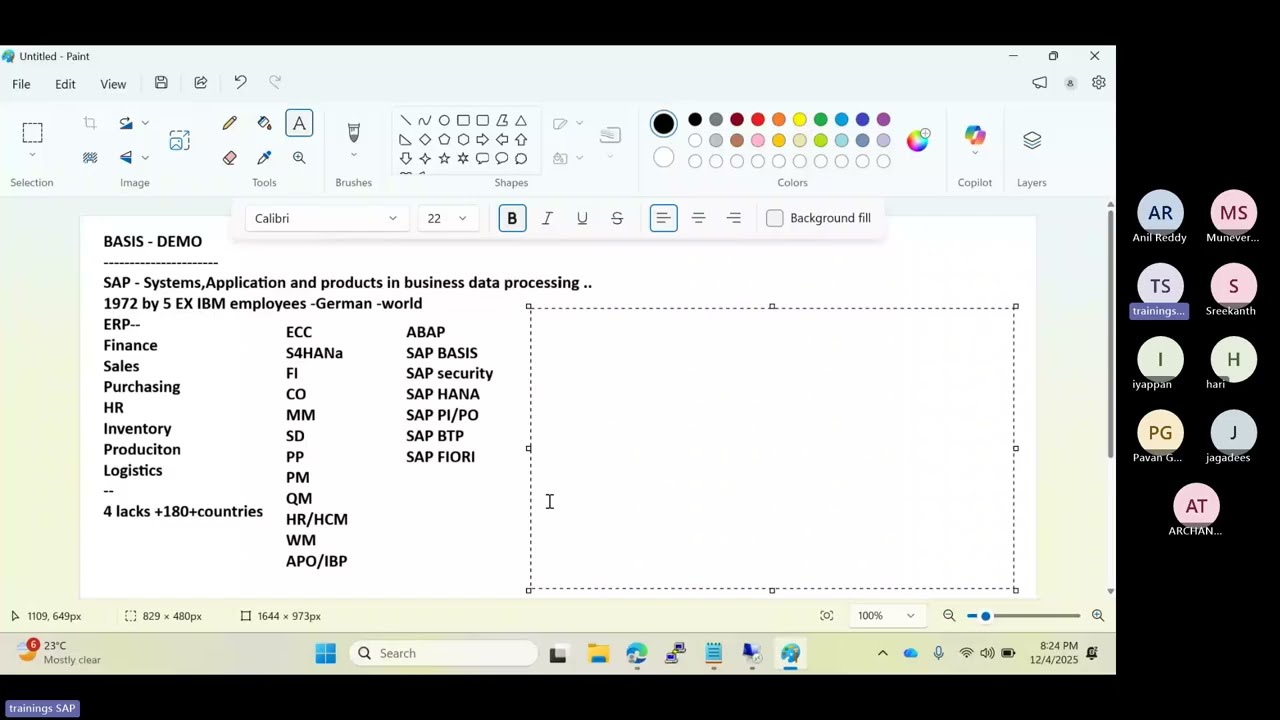The height and width of the screenshot is (720, 1280).
Task: Select the primary Color 1 black circle
Action: [x=663, y=124]
